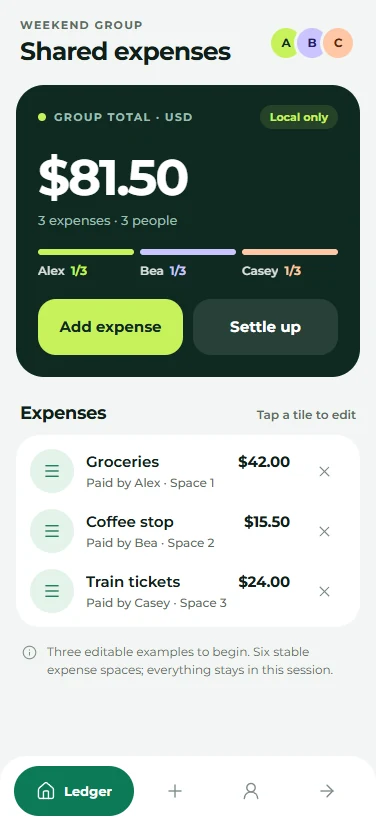This screenshot has width=376, height=830.
Task: Select avatar A for Alex
Action: 284,43
